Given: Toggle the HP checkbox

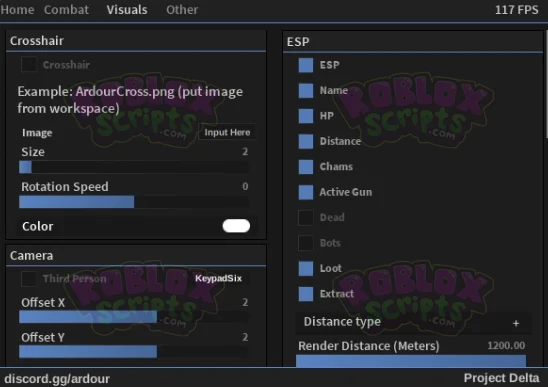Looking at the screenshot, I should [x=306, y=116].
